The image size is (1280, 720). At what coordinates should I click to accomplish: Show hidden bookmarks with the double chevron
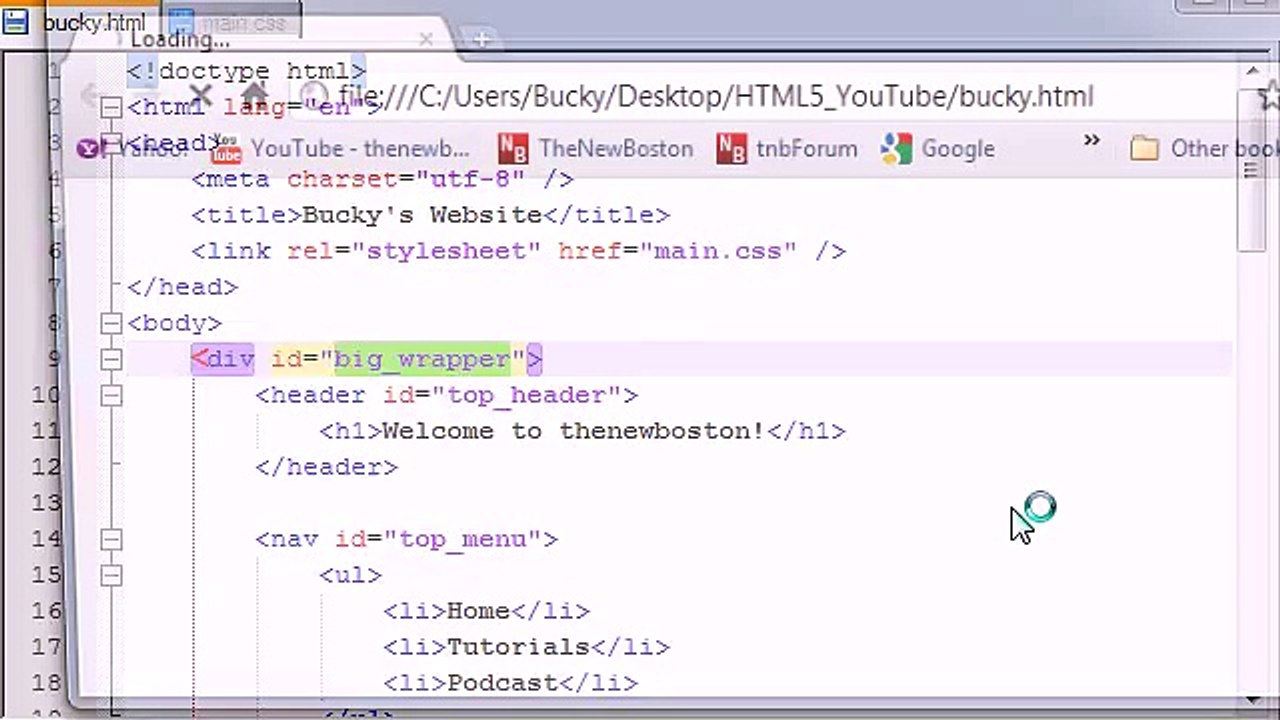click(x=1091, y=141)
